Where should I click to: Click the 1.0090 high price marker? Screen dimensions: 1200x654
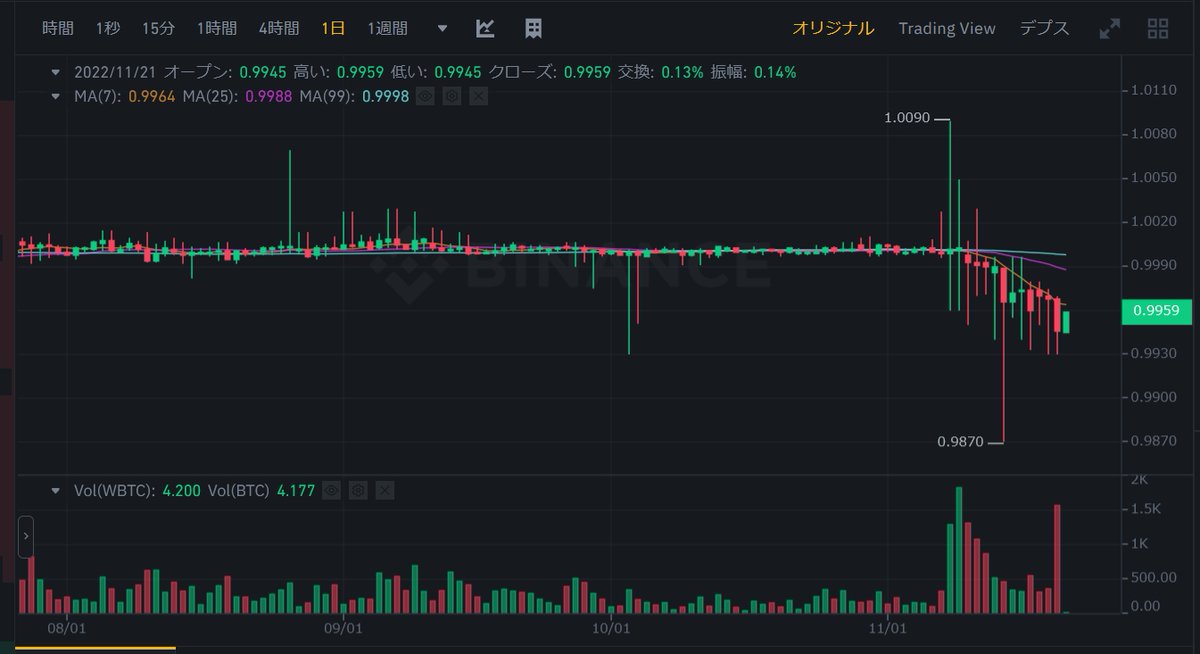907,118
